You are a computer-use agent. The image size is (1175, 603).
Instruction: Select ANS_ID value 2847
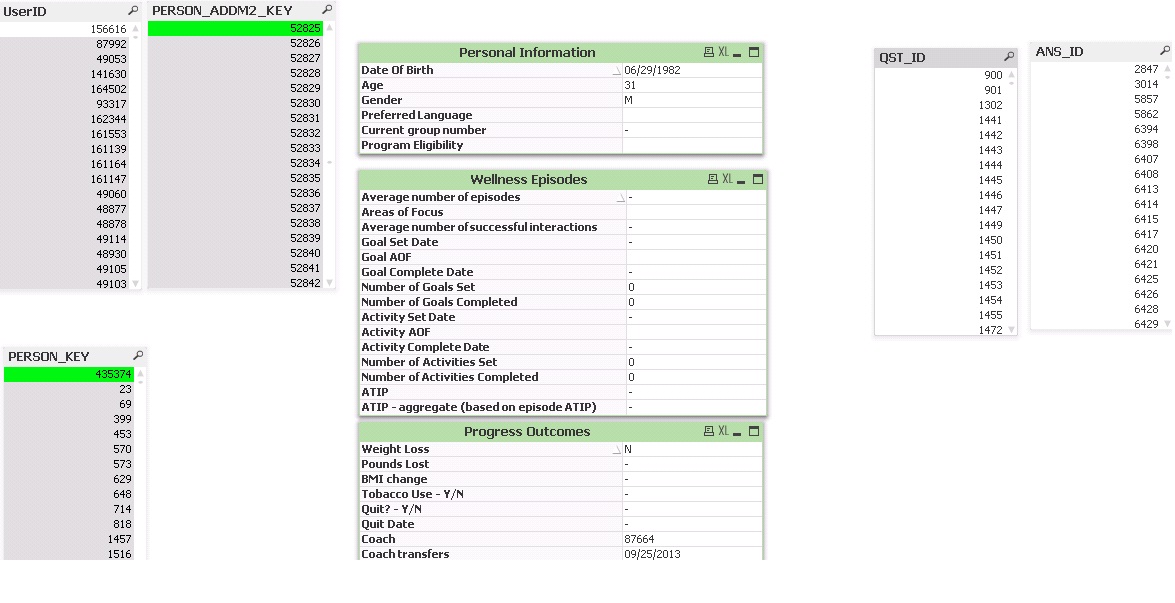[1096, 69]
